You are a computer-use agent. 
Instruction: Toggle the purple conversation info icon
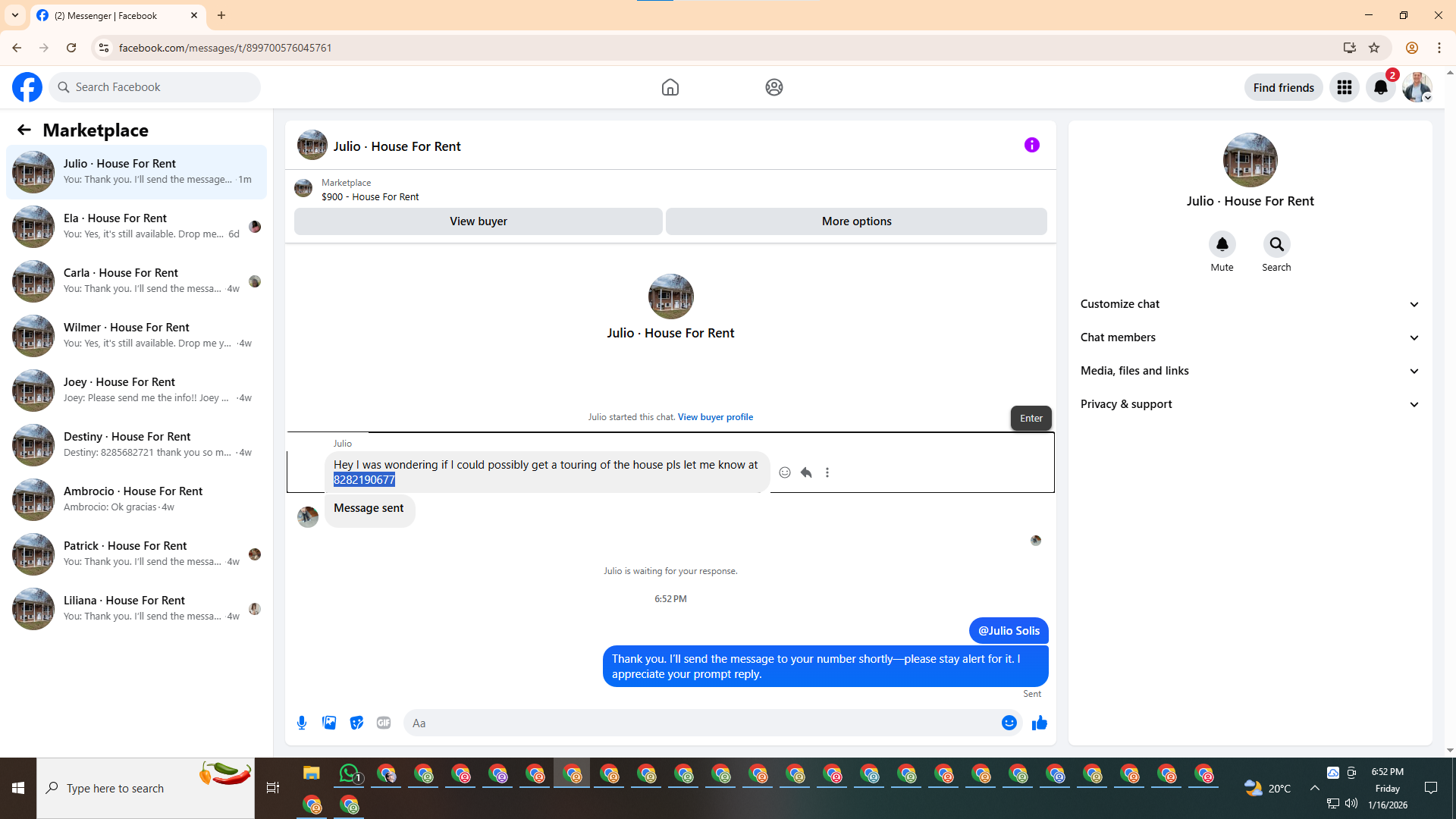[x=1031, y=145]
